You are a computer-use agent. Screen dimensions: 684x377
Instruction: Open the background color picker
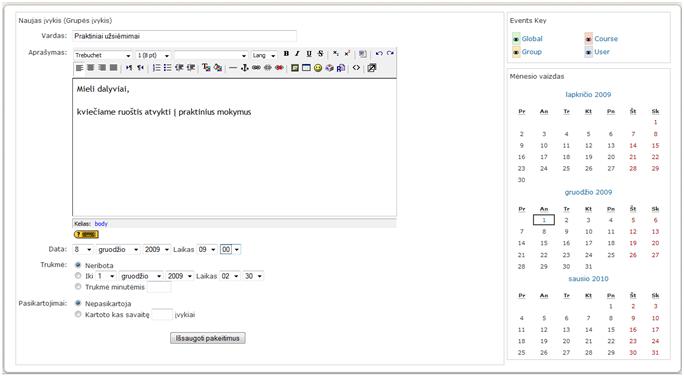[x=218, y=68]
